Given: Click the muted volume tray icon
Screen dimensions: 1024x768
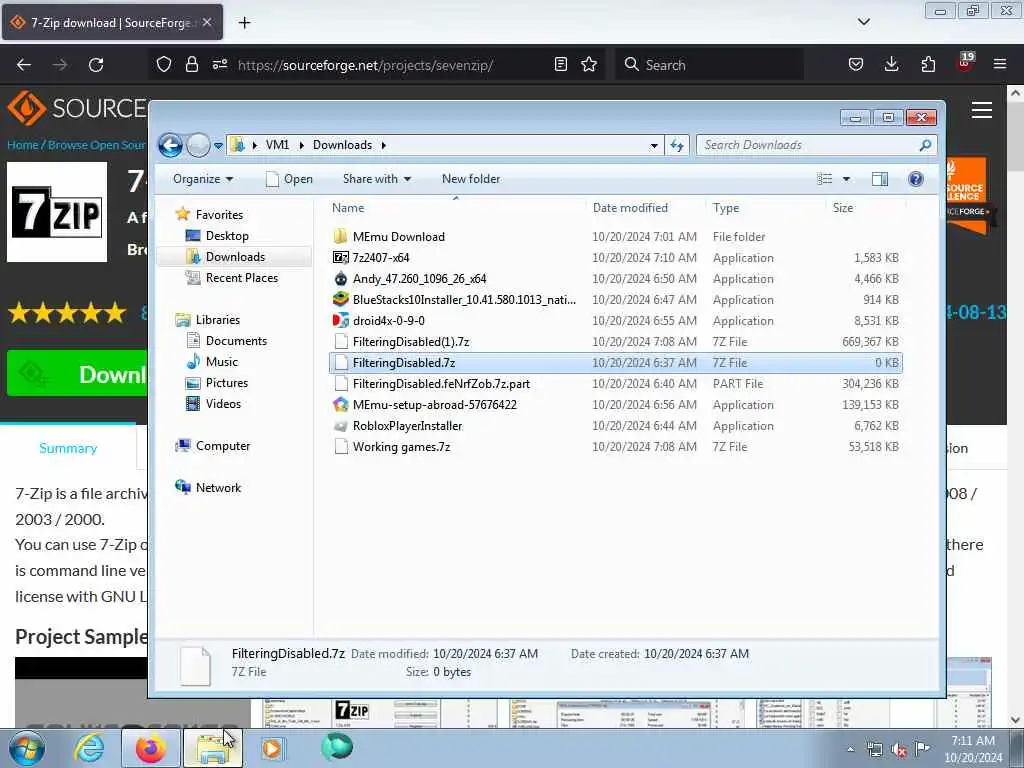Looking at the screenshot, I should 899,749.
